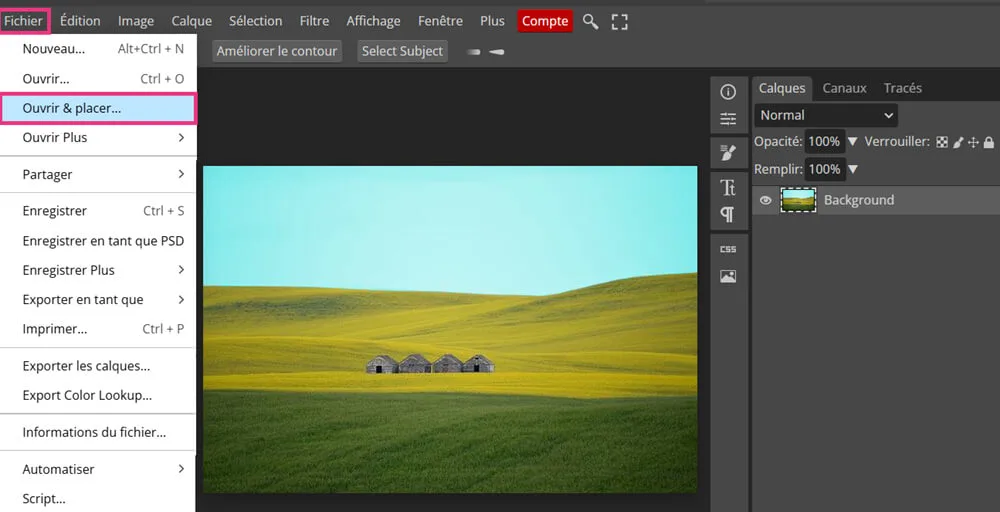Open the Normal blend mode dropdown
Image resolution: width=1000 pixels, height=512 pixels.
826,115
